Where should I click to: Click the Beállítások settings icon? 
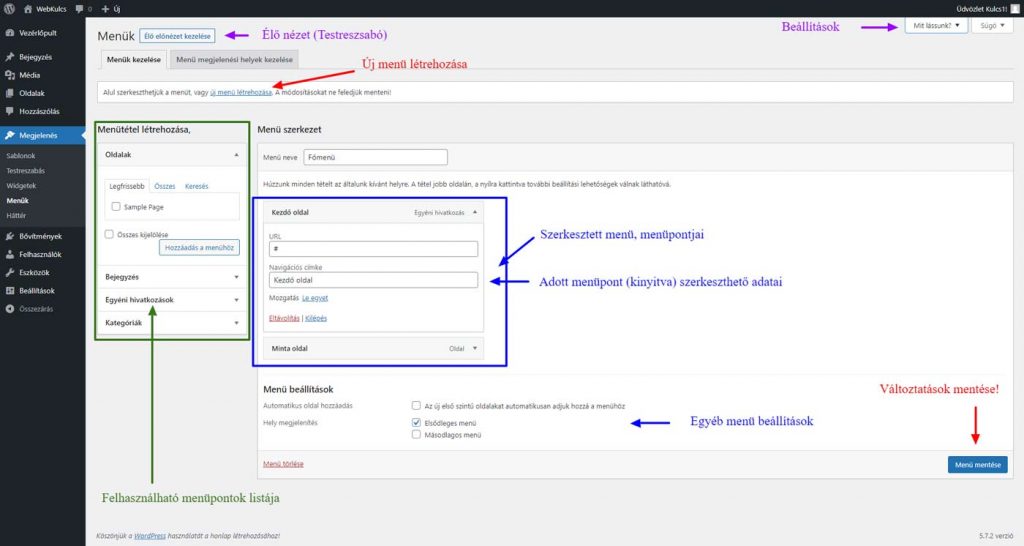[10, 291]
